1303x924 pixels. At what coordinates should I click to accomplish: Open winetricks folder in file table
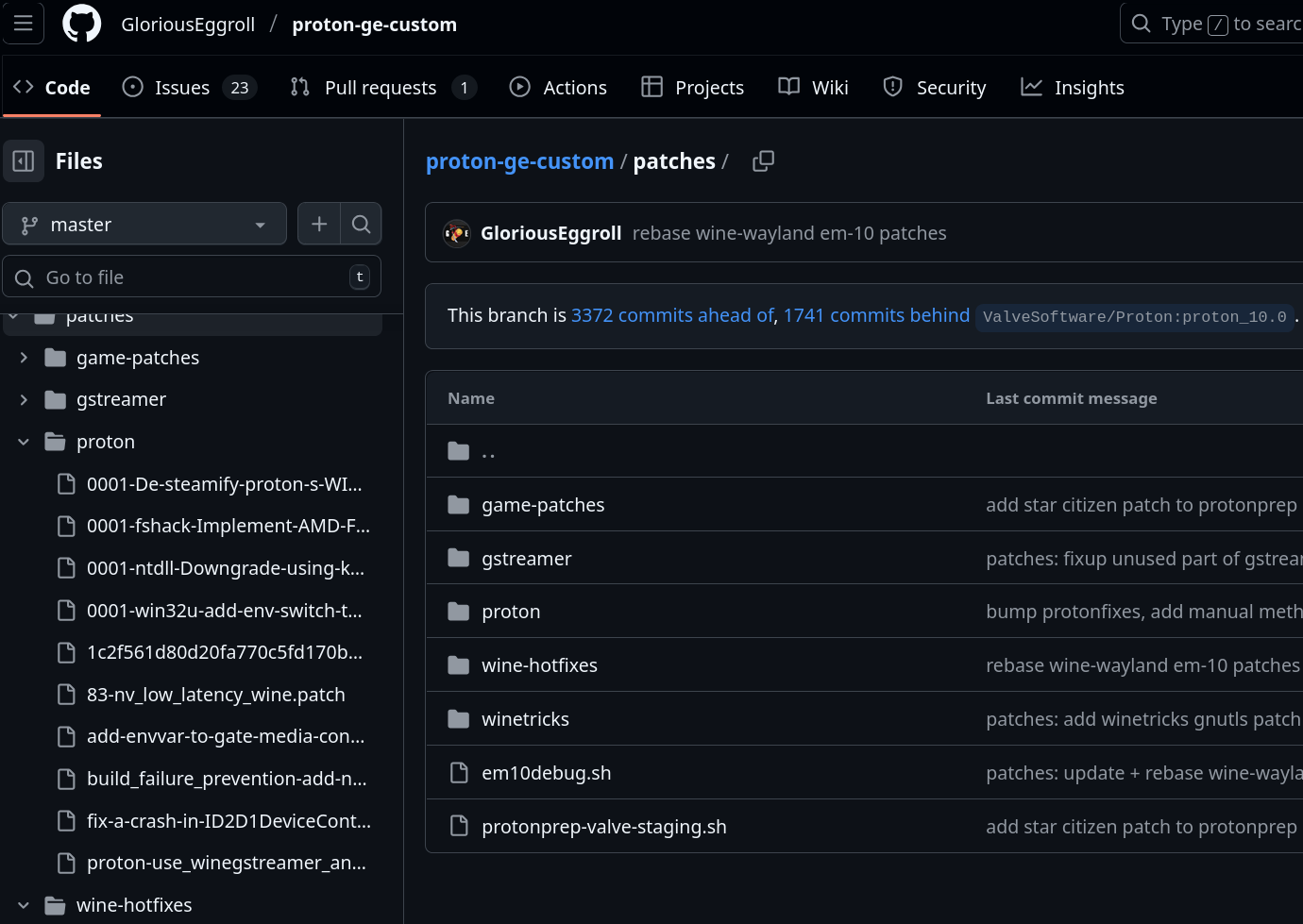(x=525, y=719)
